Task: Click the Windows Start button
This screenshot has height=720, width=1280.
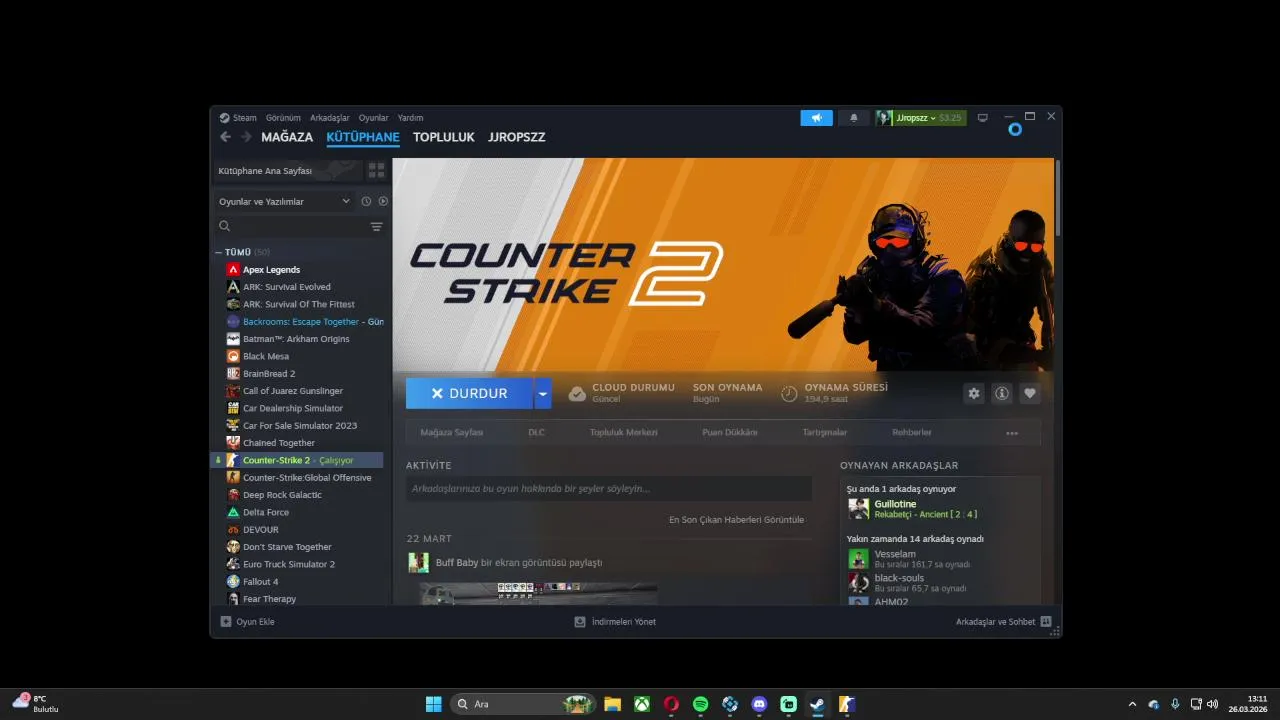Action: [x=434, y=704]
